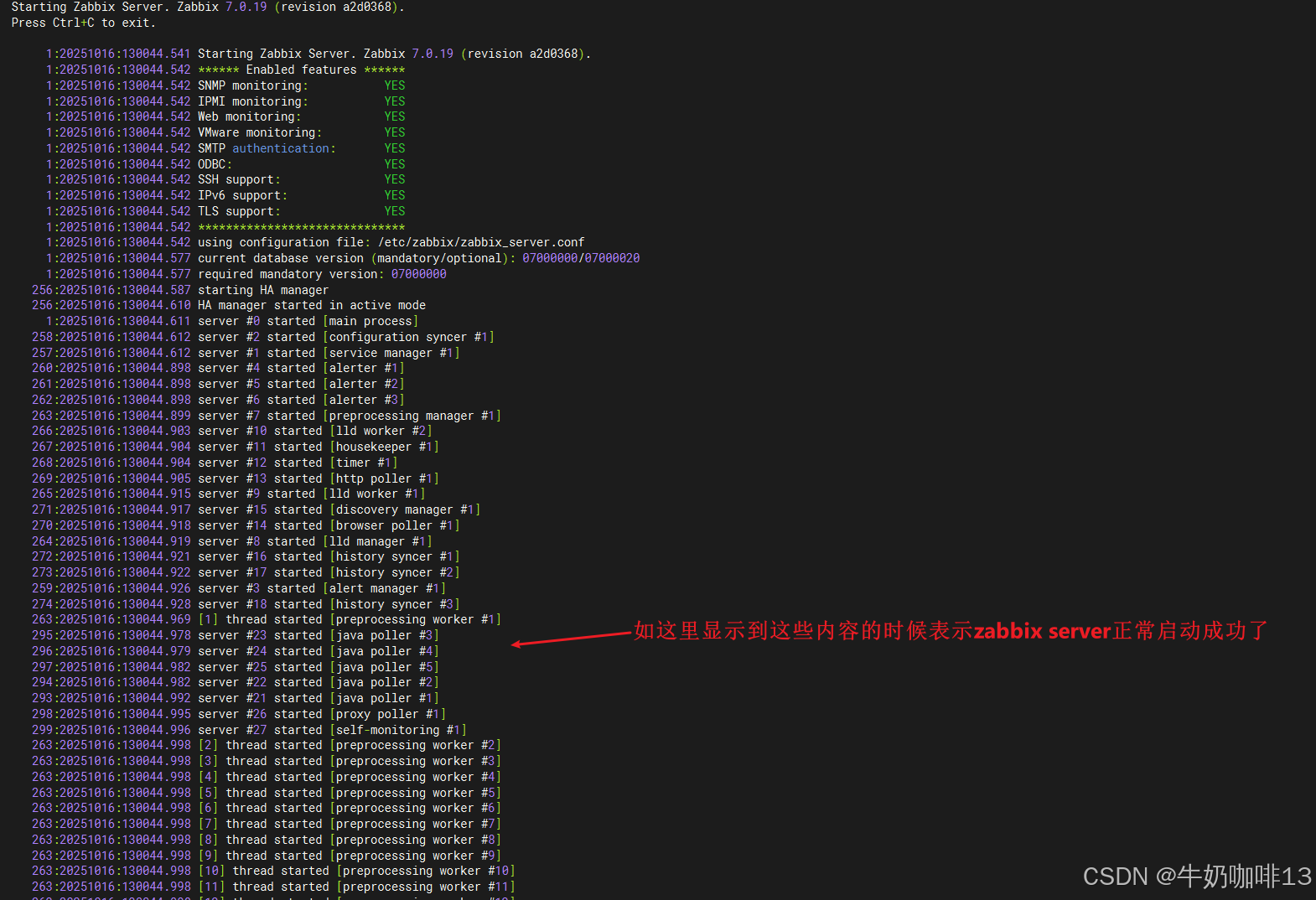
Task: Click 'HA manager started in active mode'
Action: 312,305
